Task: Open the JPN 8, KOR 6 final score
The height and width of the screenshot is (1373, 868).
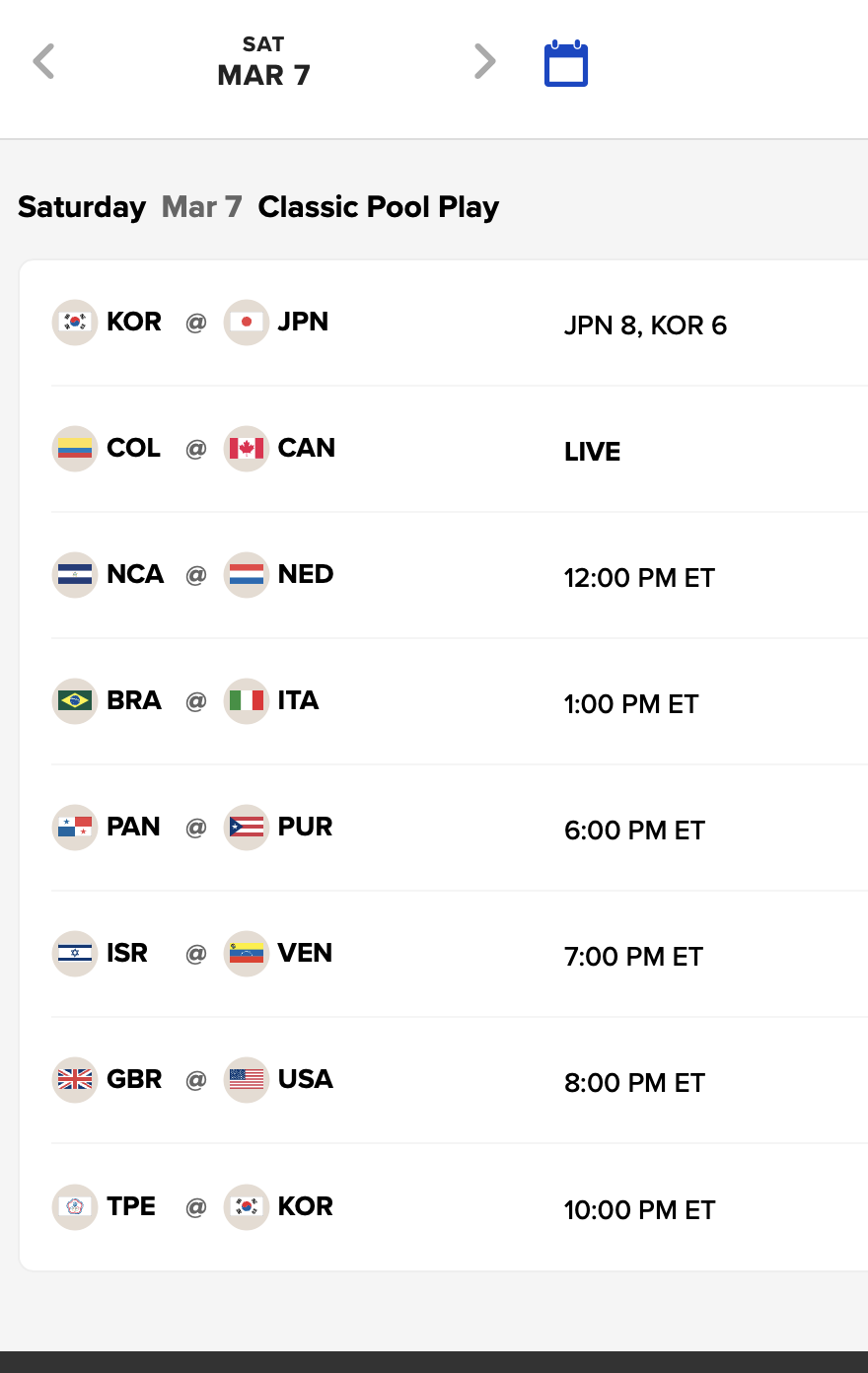Action: [x=645, y=325]
